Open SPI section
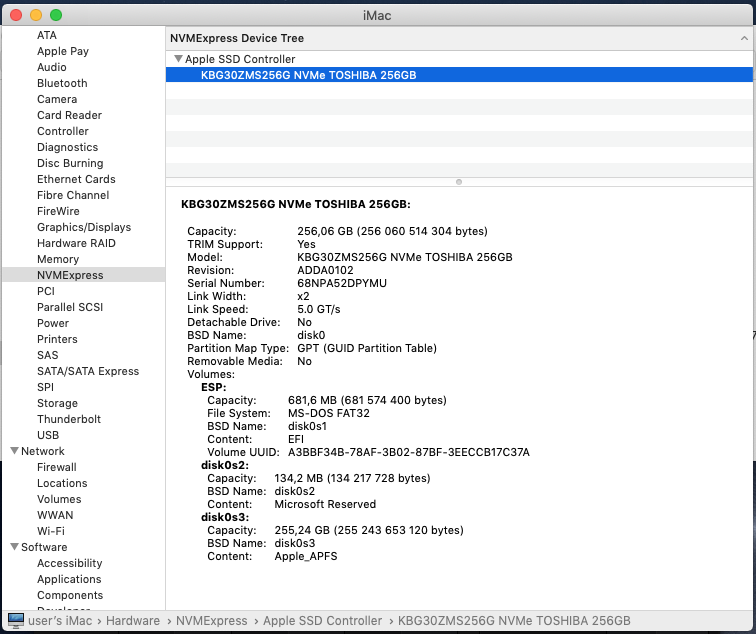The height and width of the screenshot is (634, 756). (45, 387)
